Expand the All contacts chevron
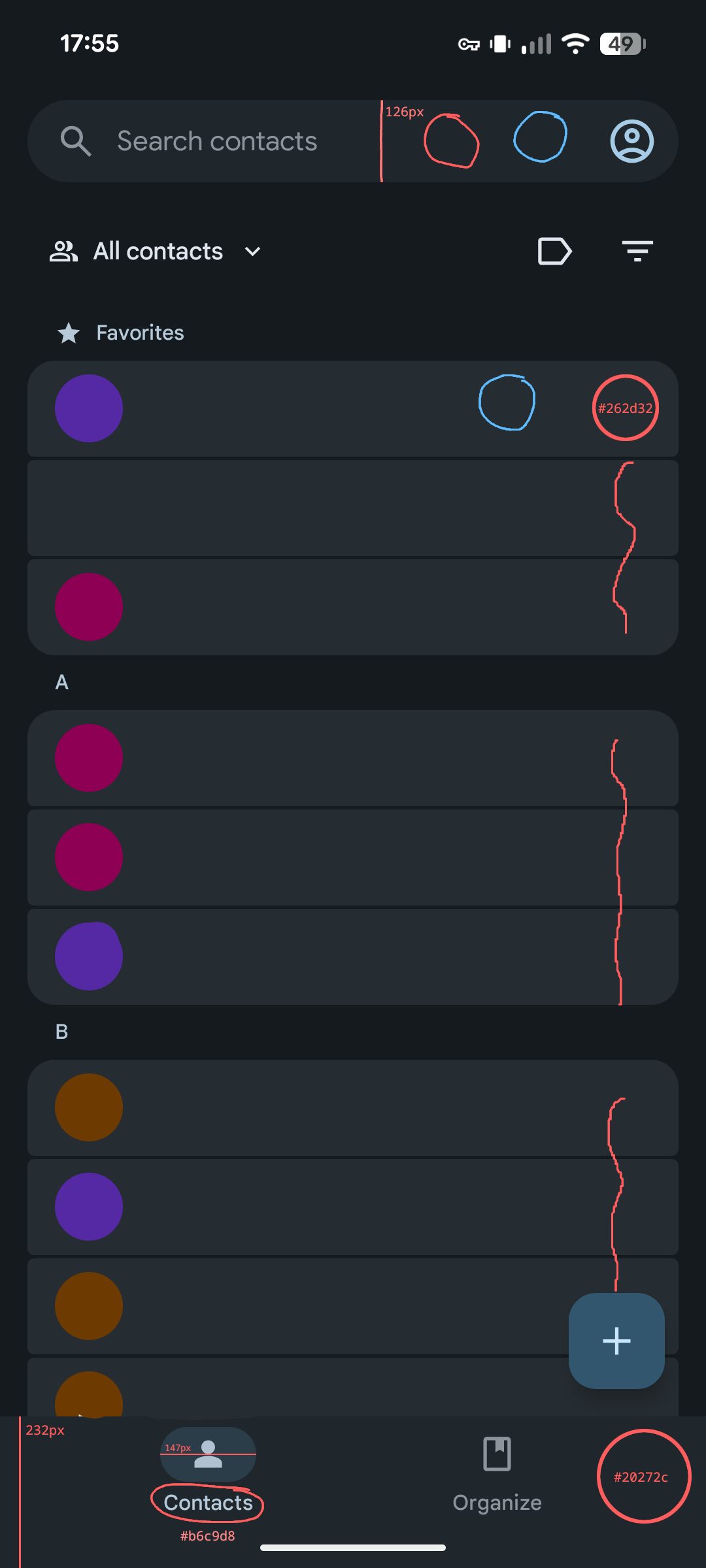 [253, 252]
